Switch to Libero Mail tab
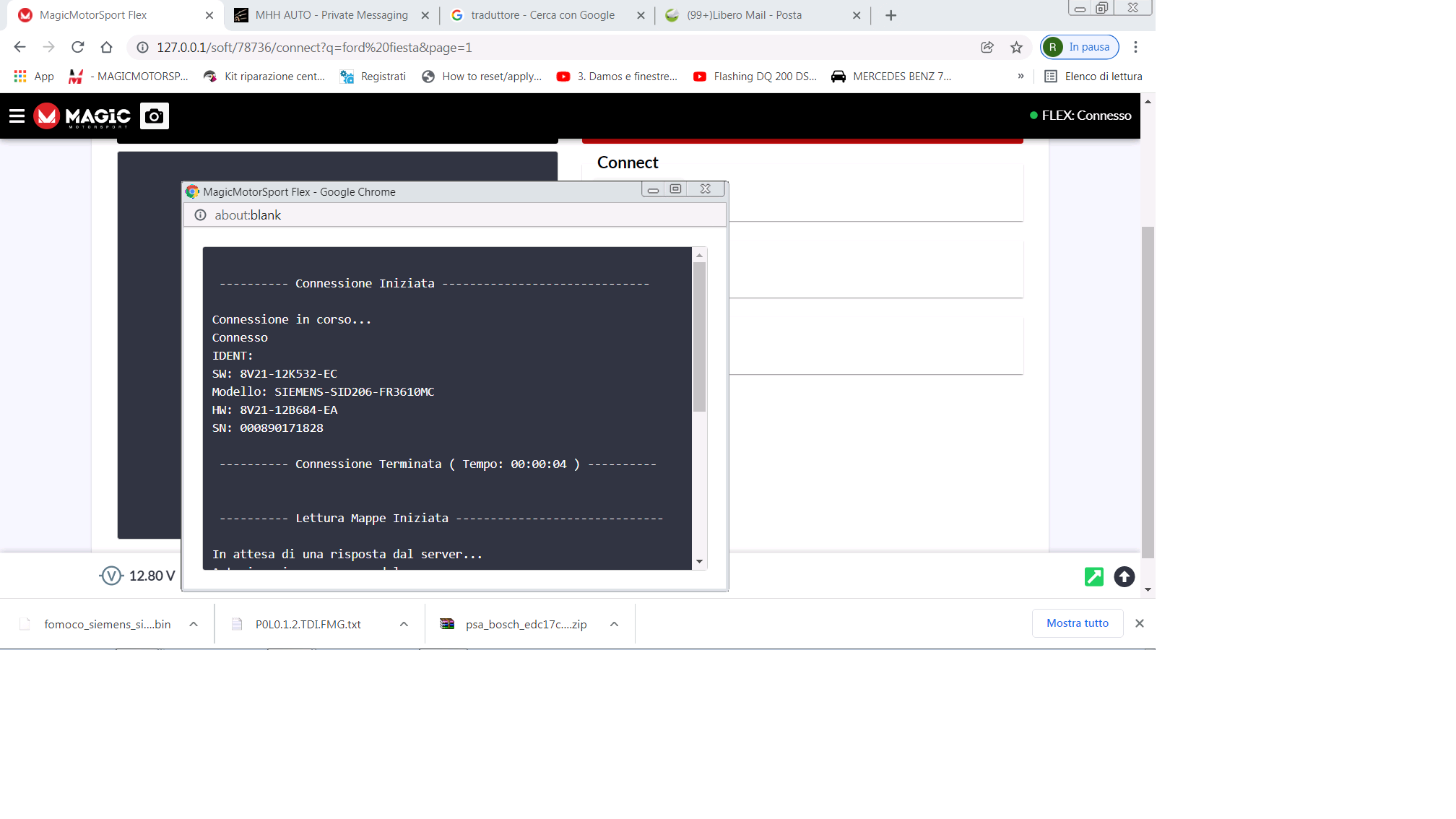Image resolution: width=1456 pixels, height=819 pixels. (744, 15)
